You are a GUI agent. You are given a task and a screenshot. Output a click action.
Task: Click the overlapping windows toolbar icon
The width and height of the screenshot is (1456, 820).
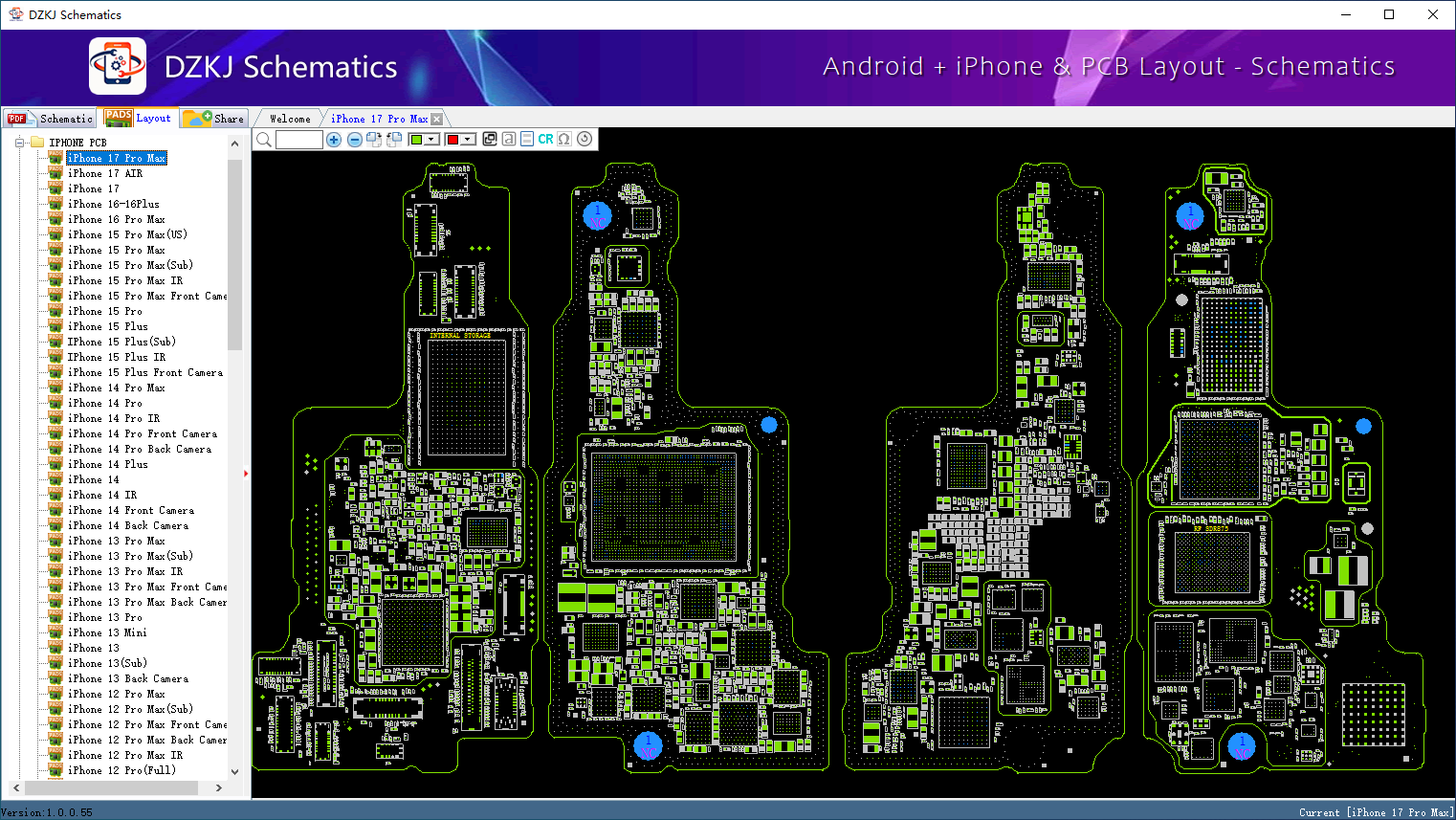(490, 139)
